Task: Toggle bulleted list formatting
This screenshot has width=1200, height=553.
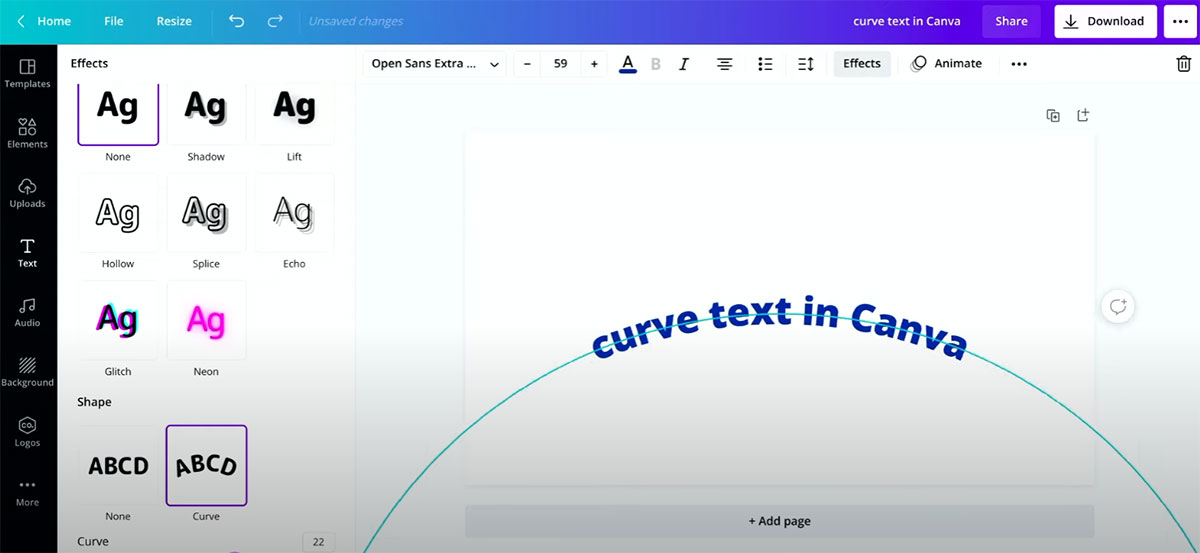Action: pyautogui.click(x=766, y=64)
